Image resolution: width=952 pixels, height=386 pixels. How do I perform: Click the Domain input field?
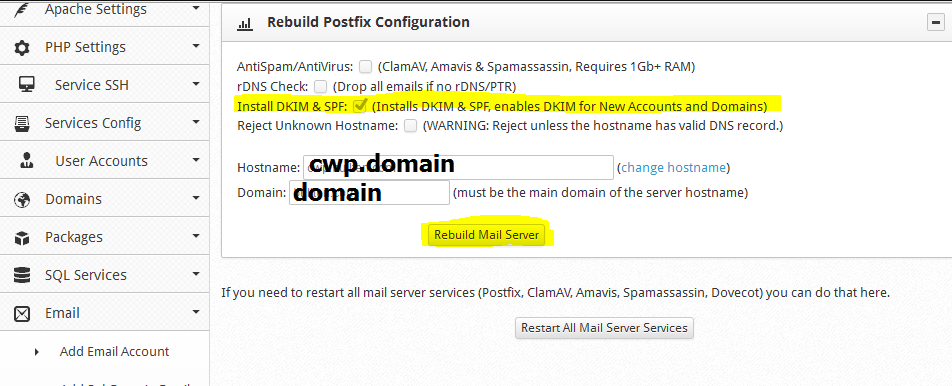tap(369, 192)
